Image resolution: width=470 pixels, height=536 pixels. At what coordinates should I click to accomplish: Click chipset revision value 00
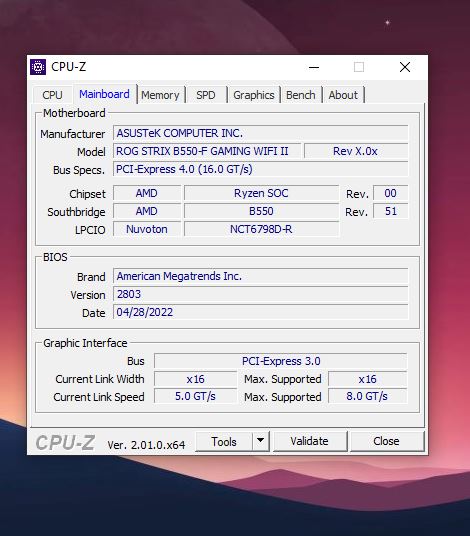click(390, 193)
